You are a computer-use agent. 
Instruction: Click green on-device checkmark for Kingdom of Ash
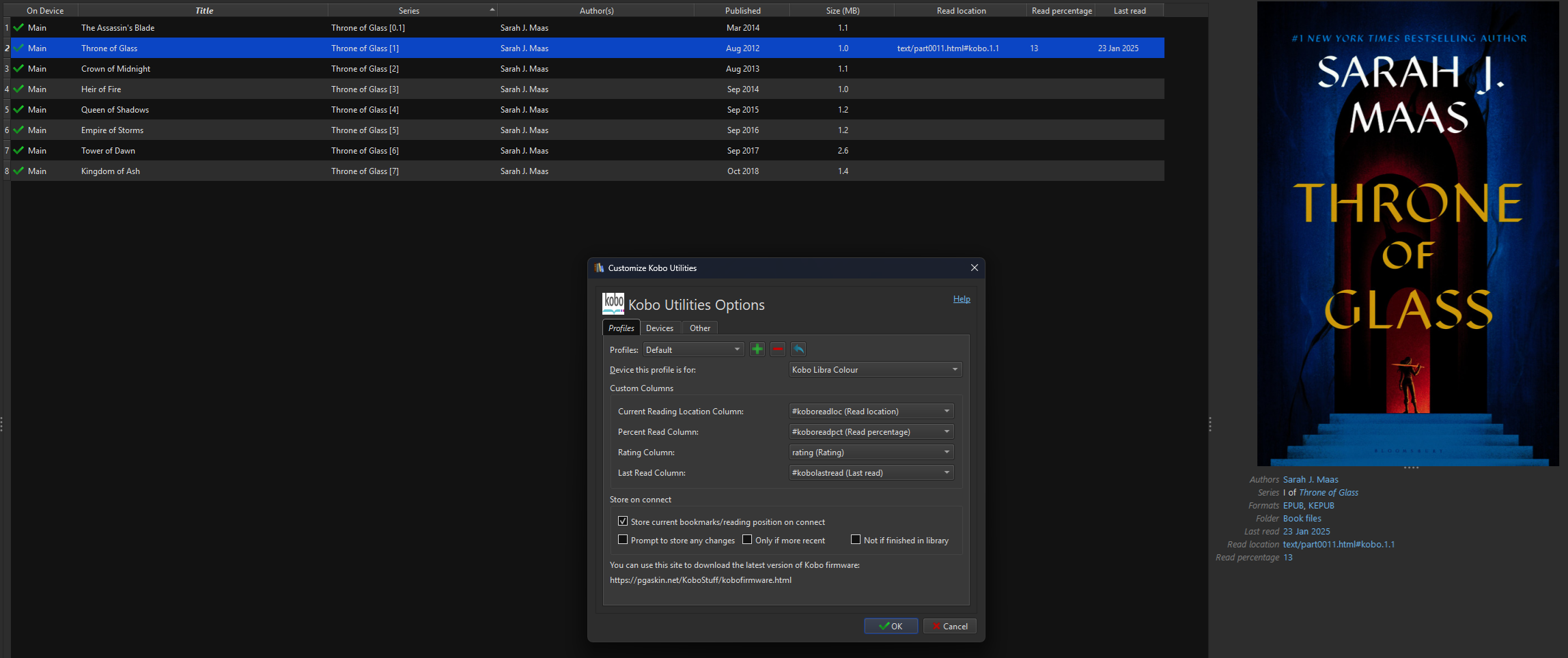tap(18, 171)
